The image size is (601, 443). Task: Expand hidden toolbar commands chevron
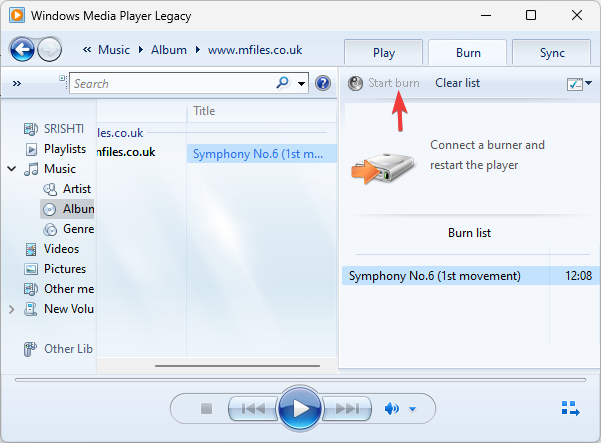point(16,83)
